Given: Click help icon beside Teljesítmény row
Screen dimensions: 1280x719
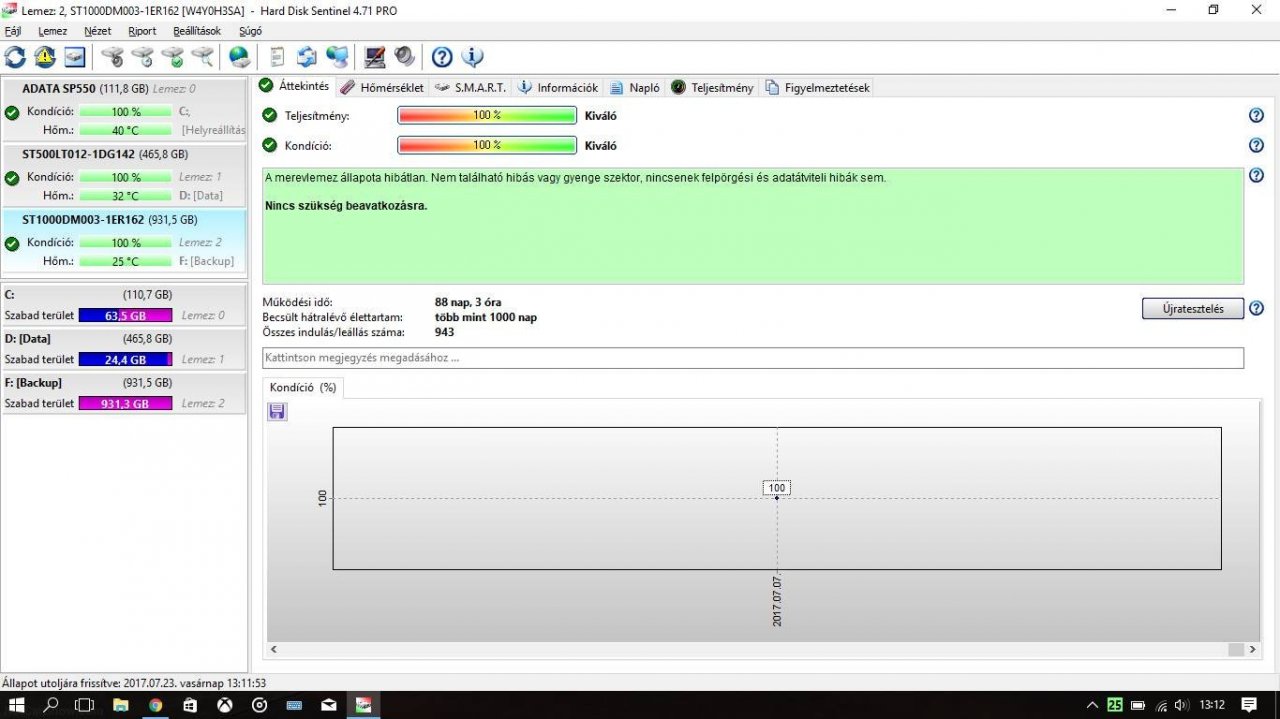Looking at the screenshot, I should point(1257,116).
